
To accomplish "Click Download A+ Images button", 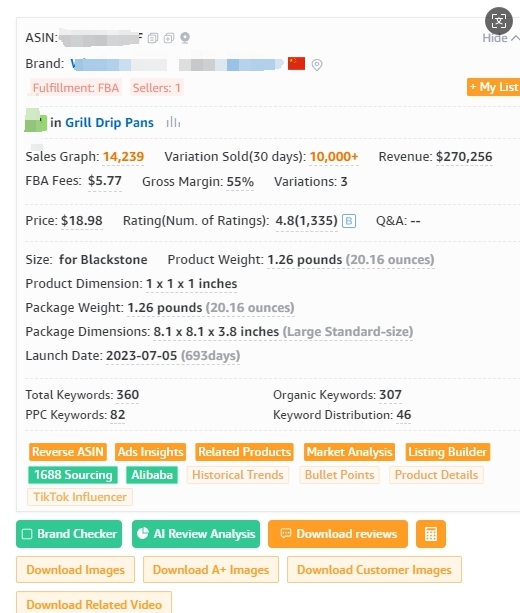I will coord(211,570).
